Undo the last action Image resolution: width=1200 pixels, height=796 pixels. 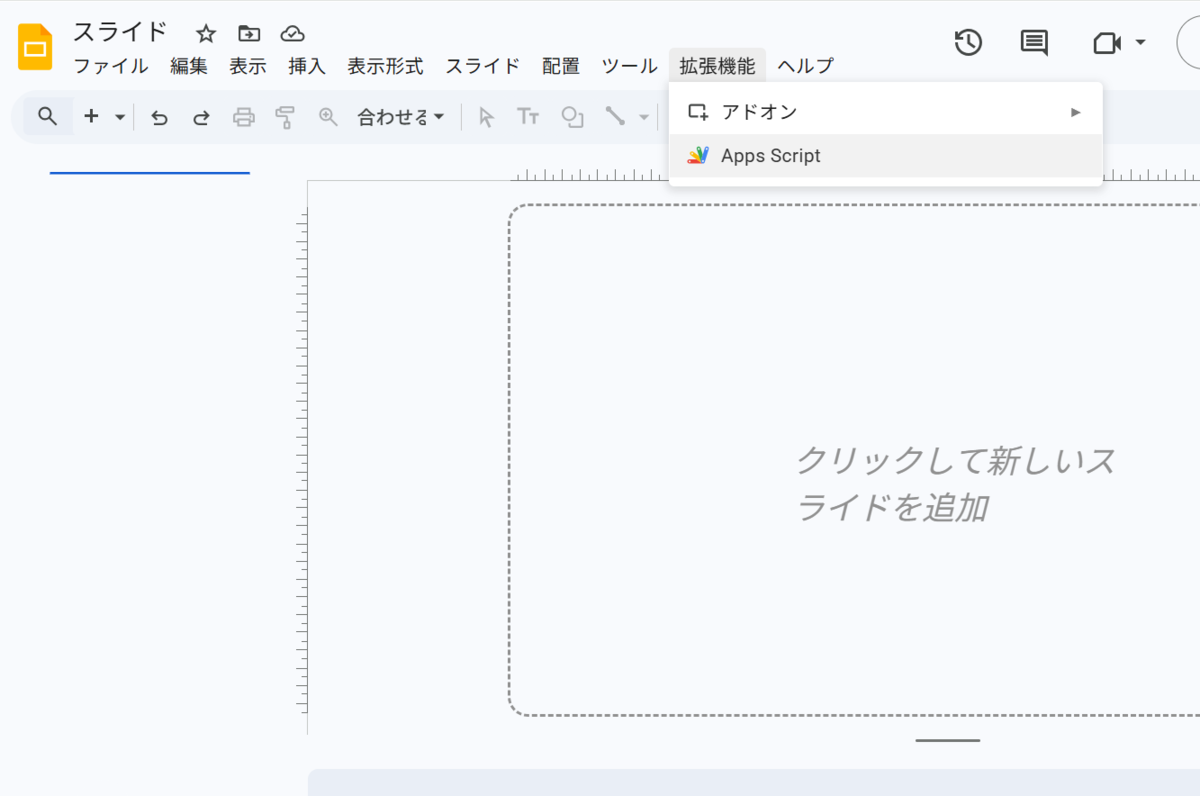(159, 117)
